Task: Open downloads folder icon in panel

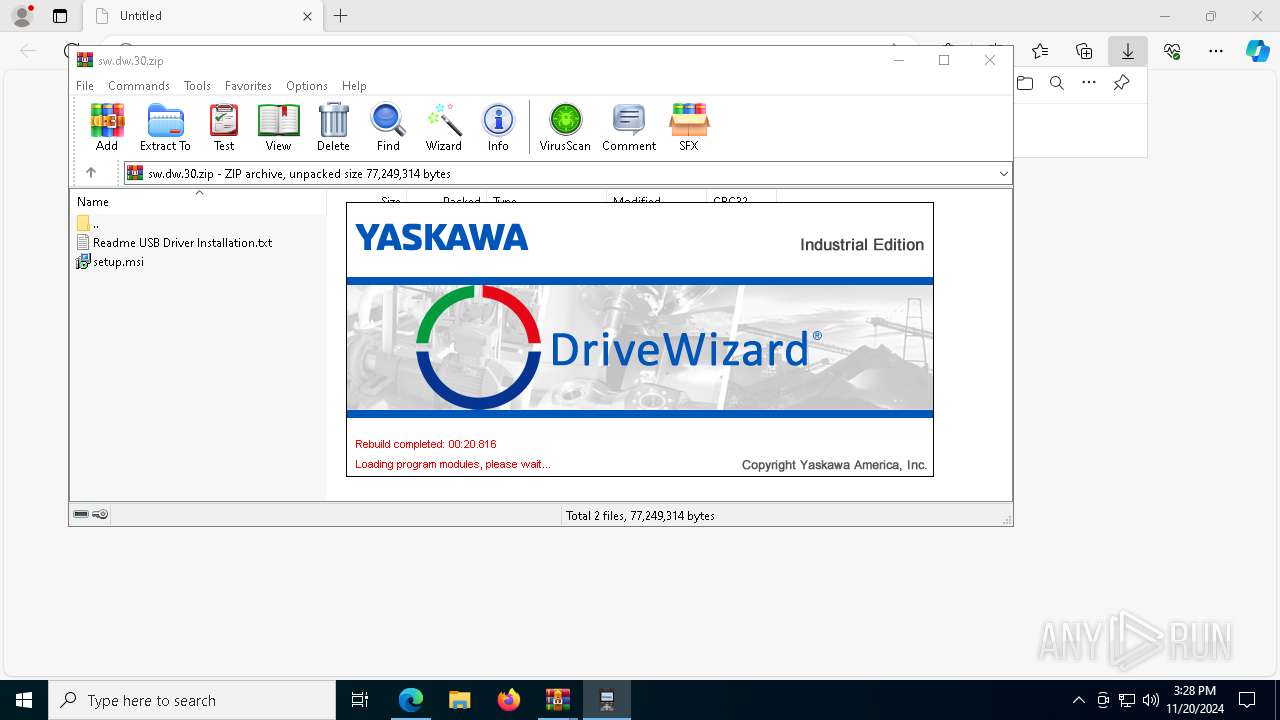Action: (1025, 83)
